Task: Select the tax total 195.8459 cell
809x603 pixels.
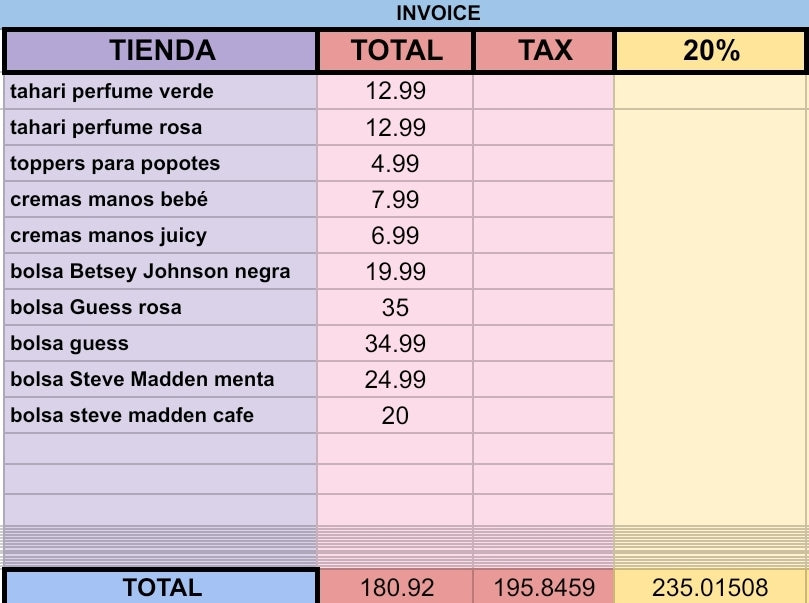Action: 545,587
